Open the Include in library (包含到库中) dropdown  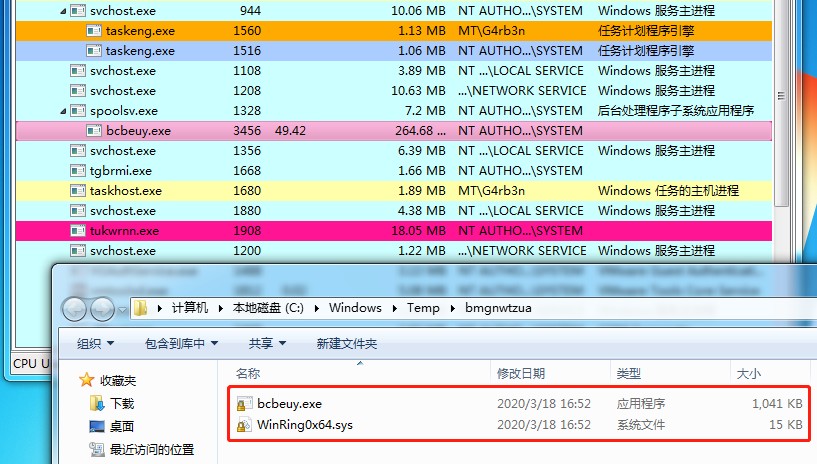tap(181, 343)
